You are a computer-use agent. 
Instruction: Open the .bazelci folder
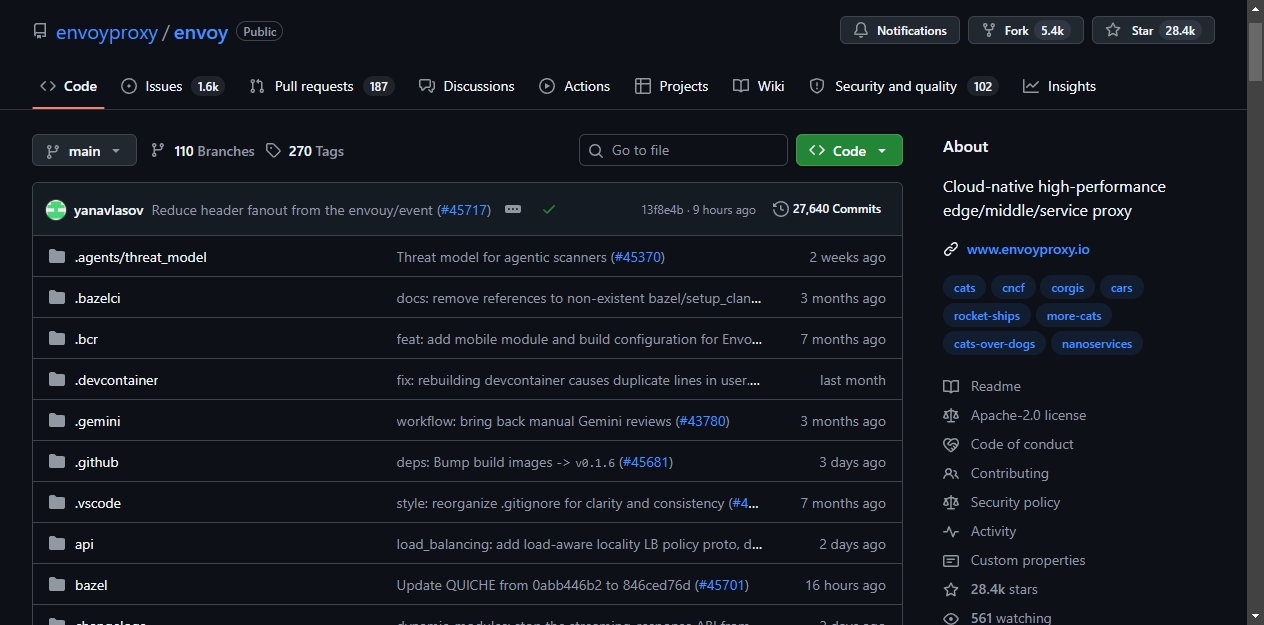pyautogui.click(x=98, y=298)
